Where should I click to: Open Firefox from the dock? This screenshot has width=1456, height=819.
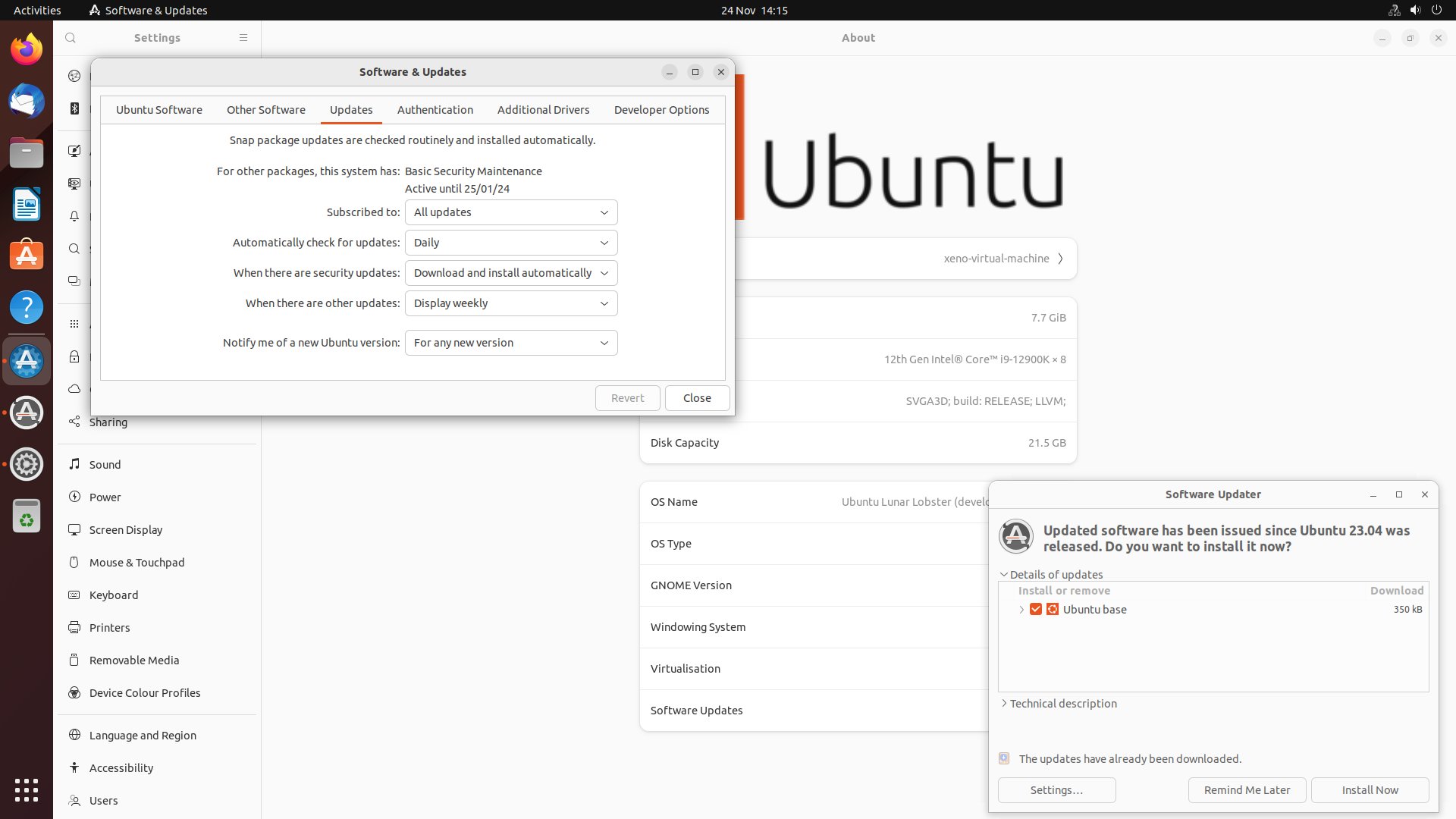pos(27,48)
